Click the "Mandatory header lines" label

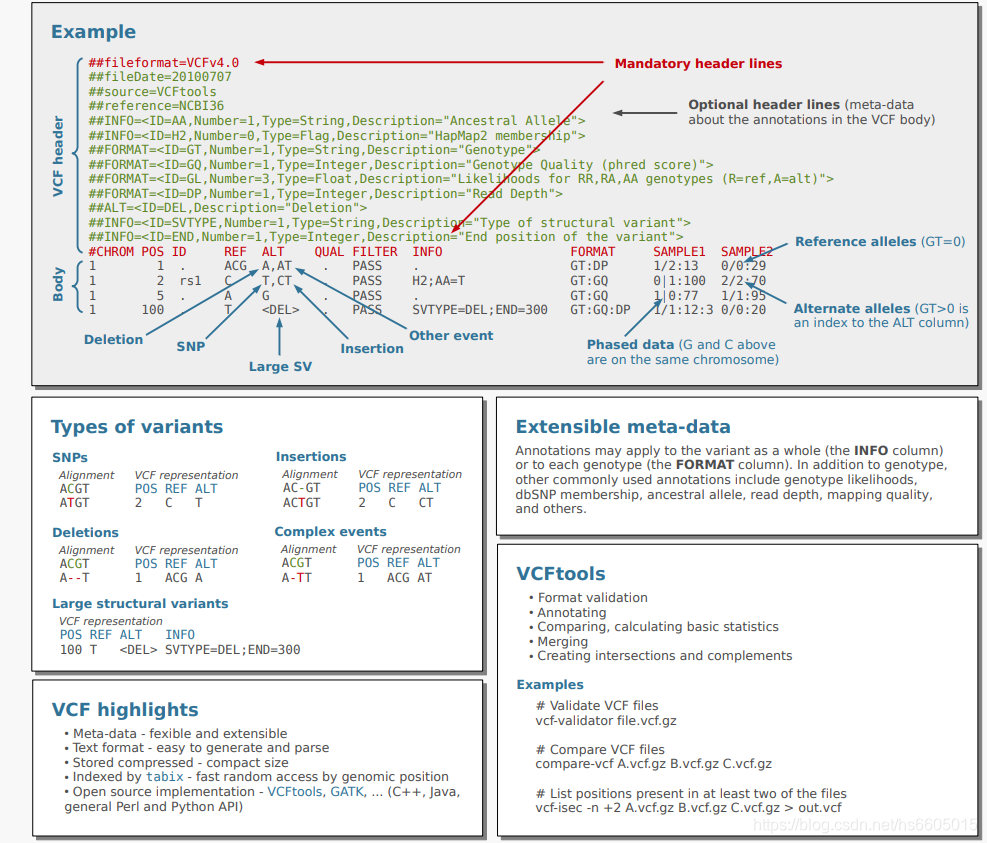(698, 64)
